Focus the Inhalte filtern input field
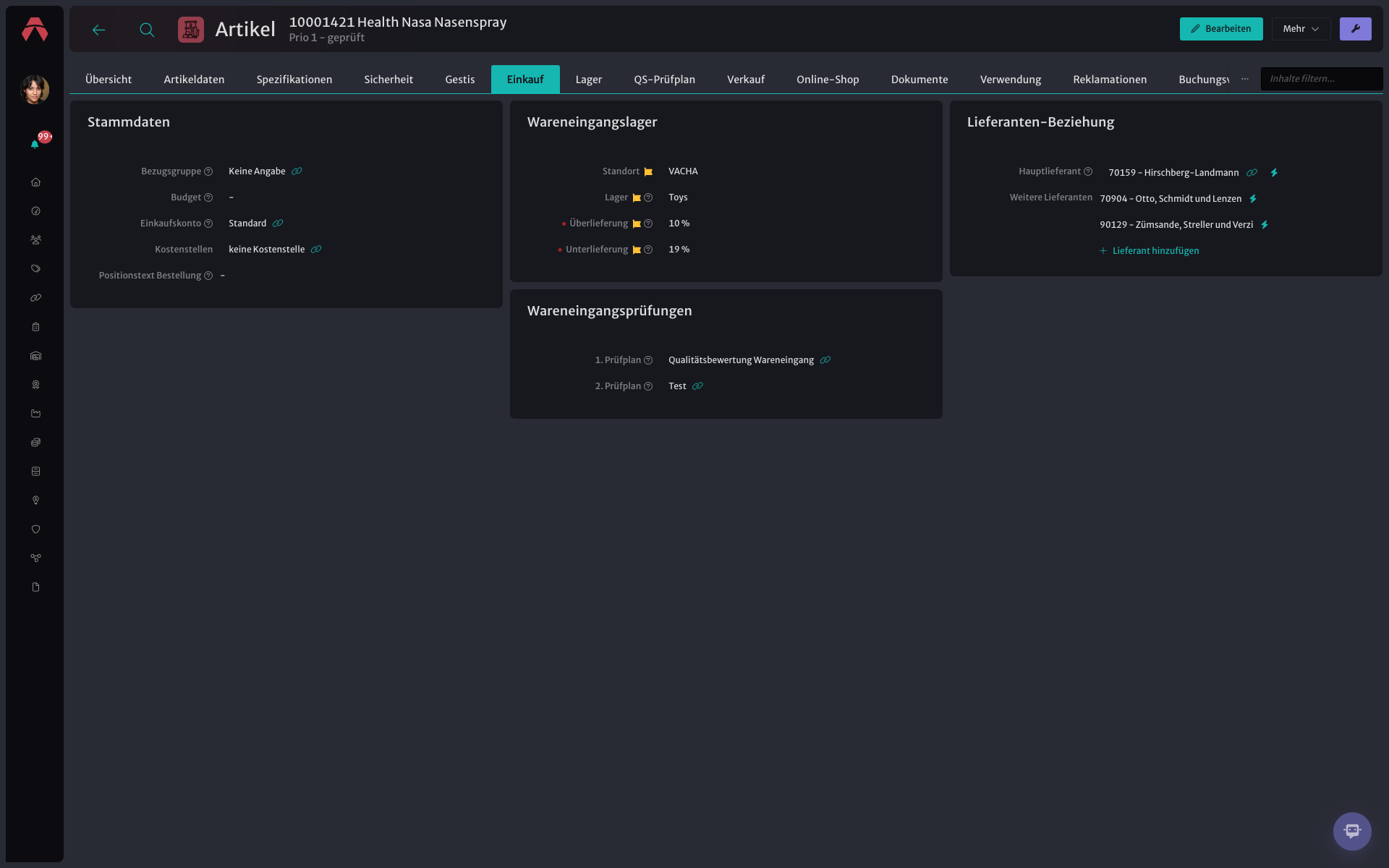The height and width of the screenshot is (868, 1389). click(1322, 79)
